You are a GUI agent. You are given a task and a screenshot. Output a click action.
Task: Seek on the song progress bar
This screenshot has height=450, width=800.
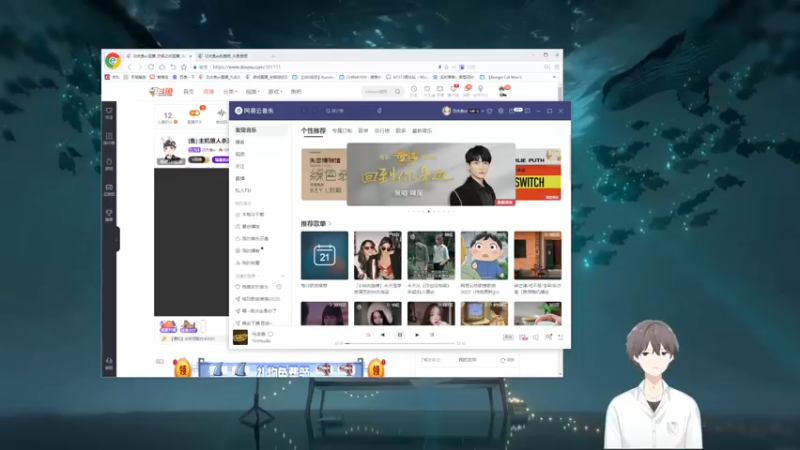point(399,343)
